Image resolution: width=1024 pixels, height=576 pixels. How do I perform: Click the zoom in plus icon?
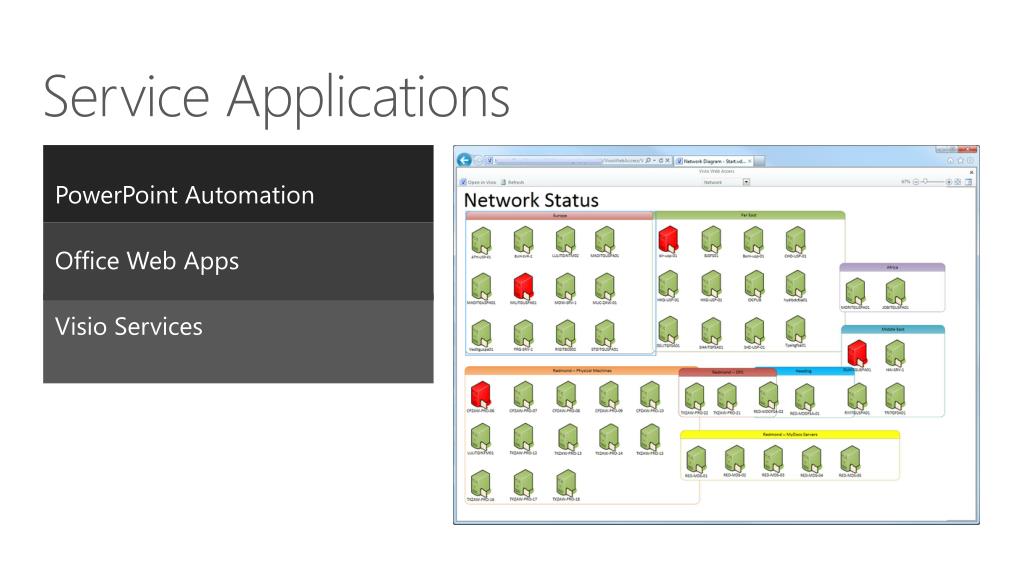point(949,182)
